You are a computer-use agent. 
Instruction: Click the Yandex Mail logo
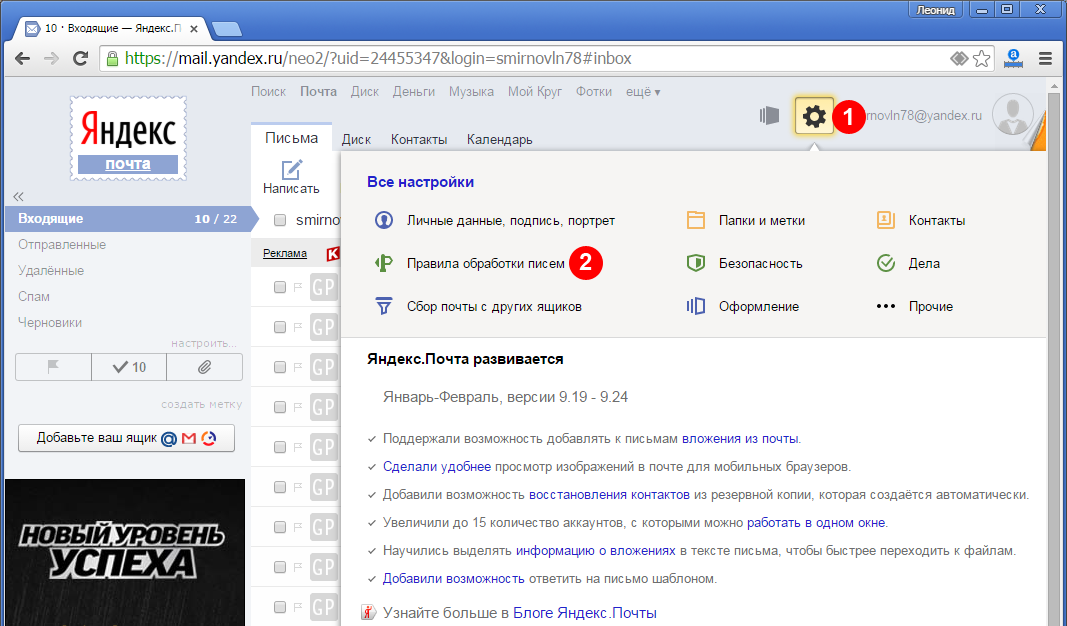(128, 138)
